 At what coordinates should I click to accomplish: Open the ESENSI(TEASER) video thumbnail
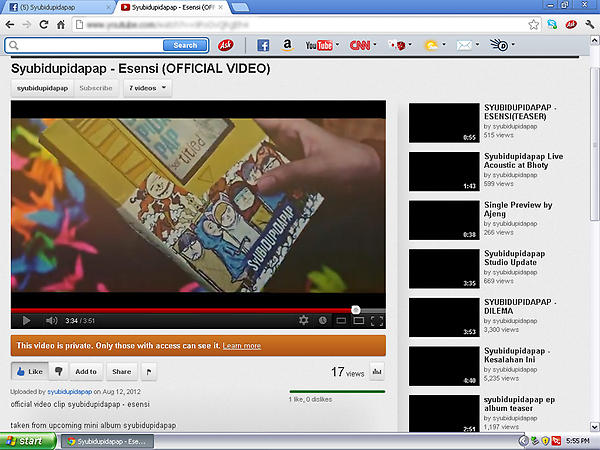click(x=444, y=123)
